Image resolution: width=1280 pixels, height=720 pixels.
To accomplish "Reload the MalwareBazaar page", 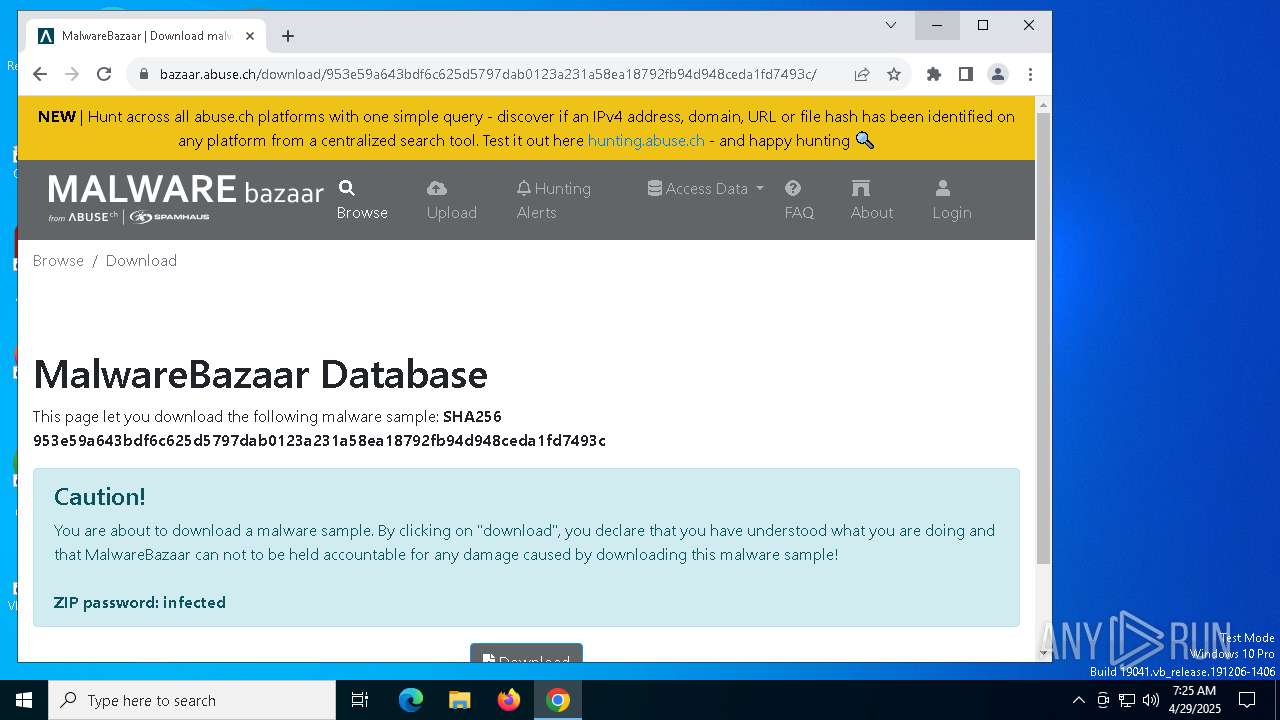I will [x=104, y=74].
